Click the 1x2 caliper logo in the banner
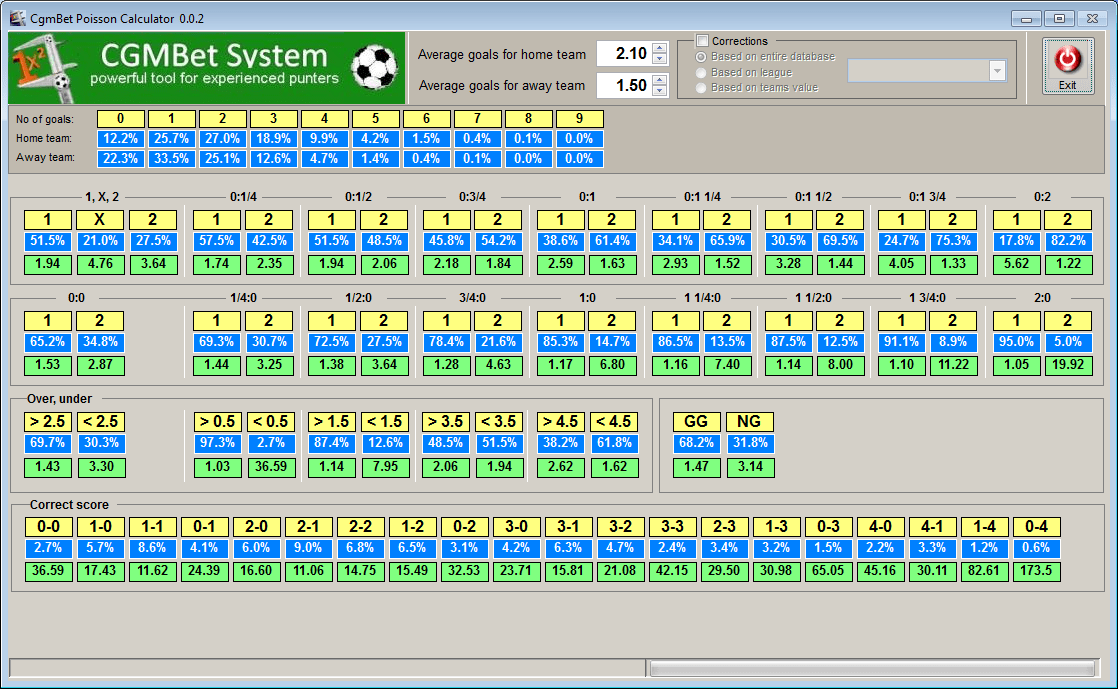 click(x=44, y=68)
